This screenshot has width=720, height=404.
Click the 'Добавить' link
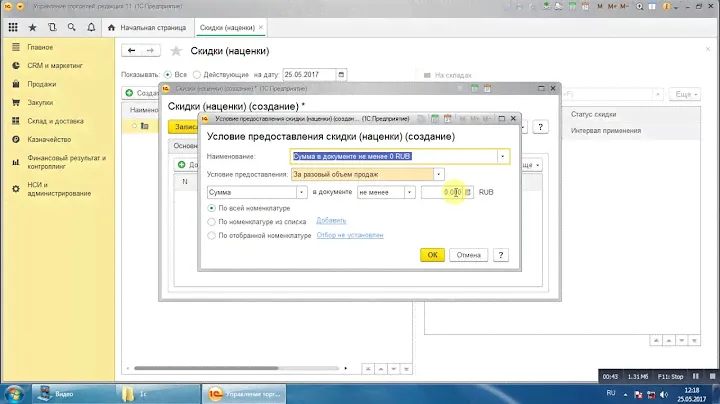click(330, 220)
